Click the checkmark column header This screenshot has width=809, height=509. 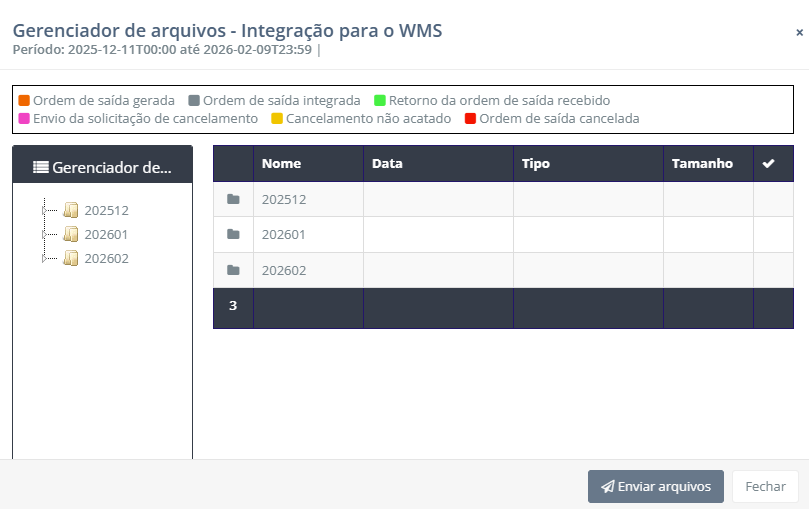(768, 164)
